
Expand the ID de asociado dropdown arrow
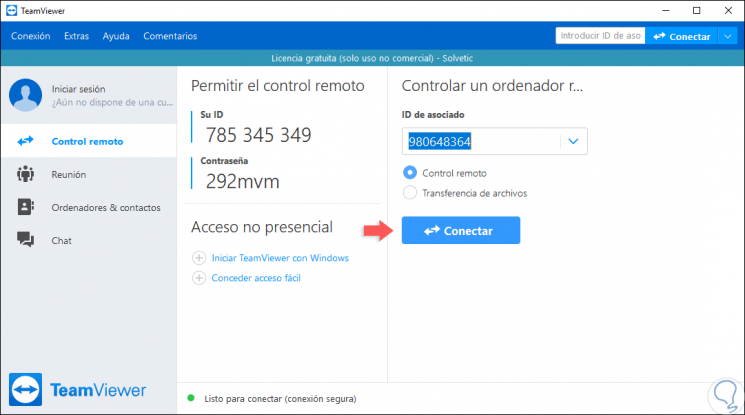(x=573, y=141)
